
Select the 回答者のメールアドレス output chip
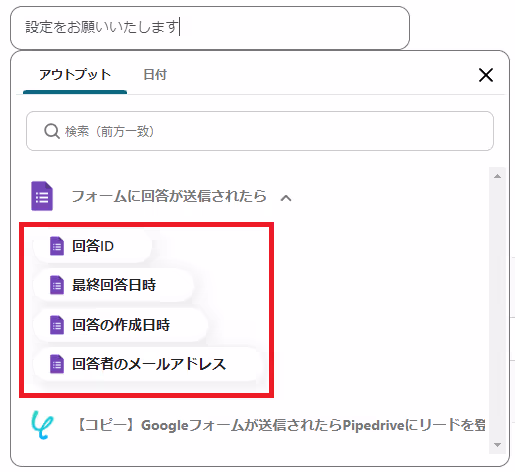(x=148, y=364)
